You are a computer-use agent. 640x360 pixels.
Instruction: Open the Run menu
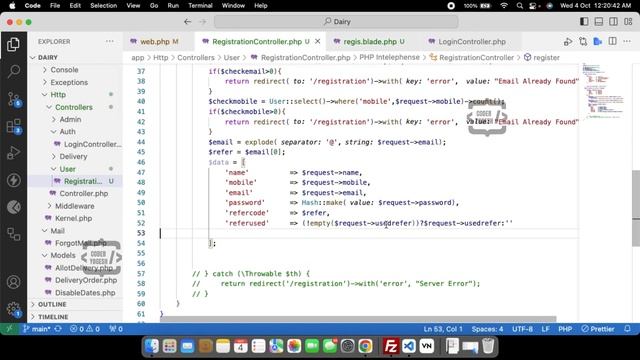tap(173, 6)
